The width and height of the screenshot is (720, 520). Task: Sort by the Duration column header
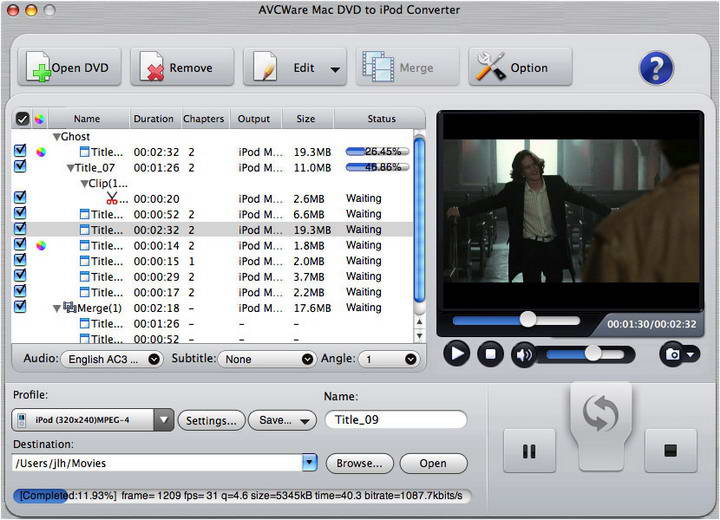tap(154, 119)
